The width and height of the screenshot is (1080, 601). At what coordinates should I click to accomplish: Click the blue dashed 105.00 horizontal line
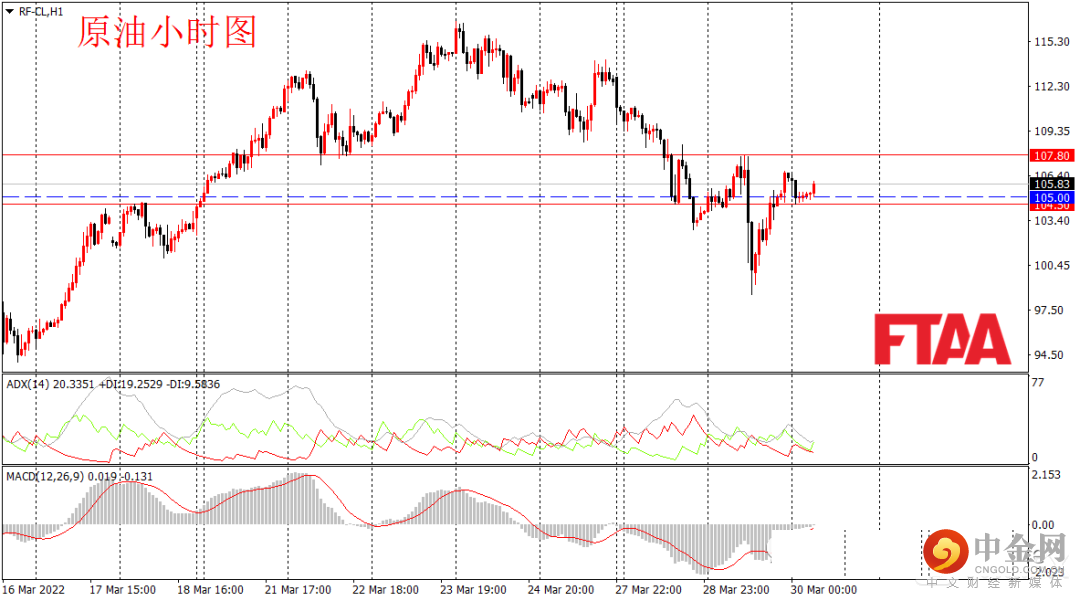click(515, 197)
